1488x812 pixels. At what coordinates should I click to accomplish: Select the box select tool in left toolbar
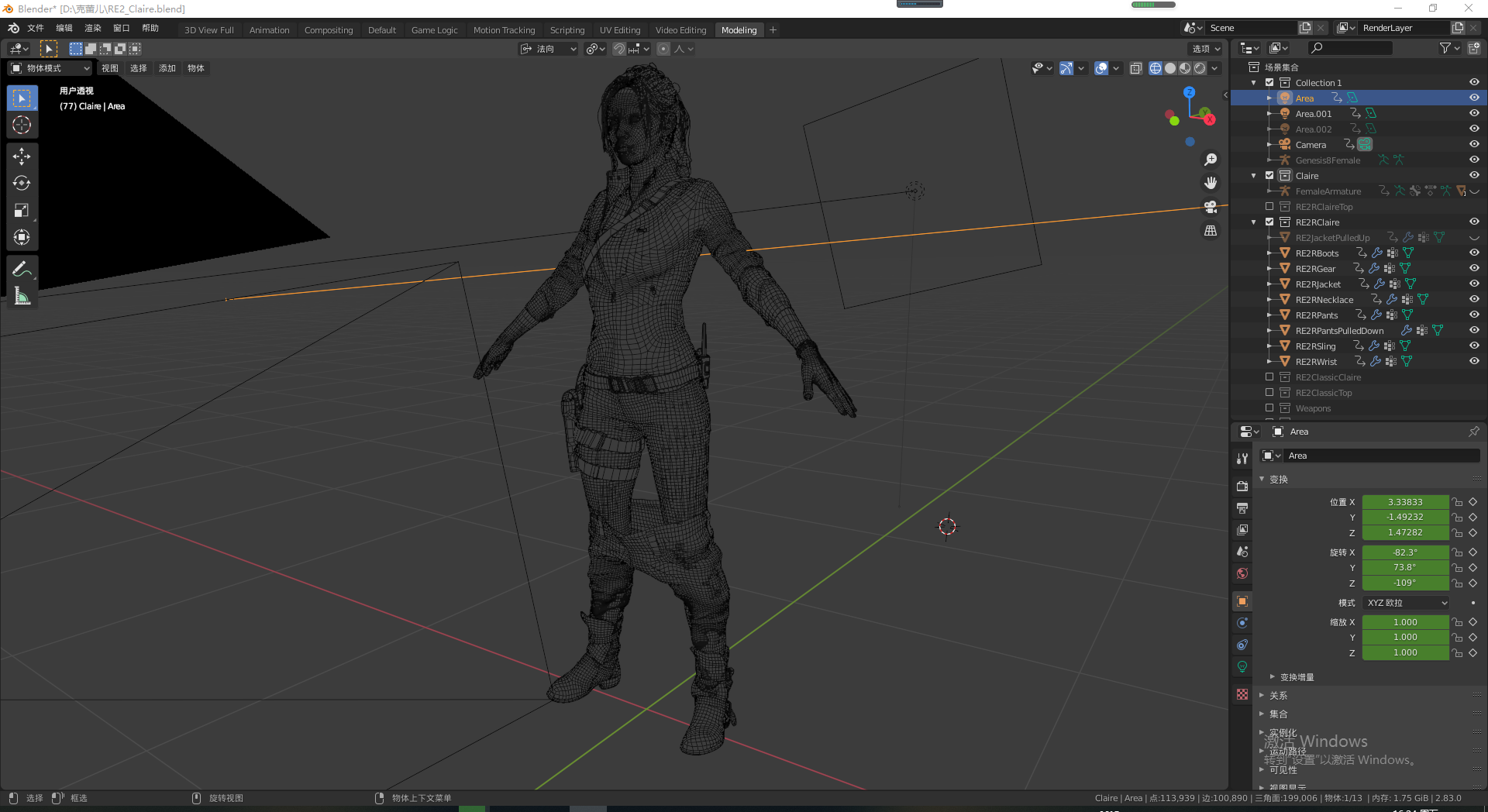tap(22, 98)
